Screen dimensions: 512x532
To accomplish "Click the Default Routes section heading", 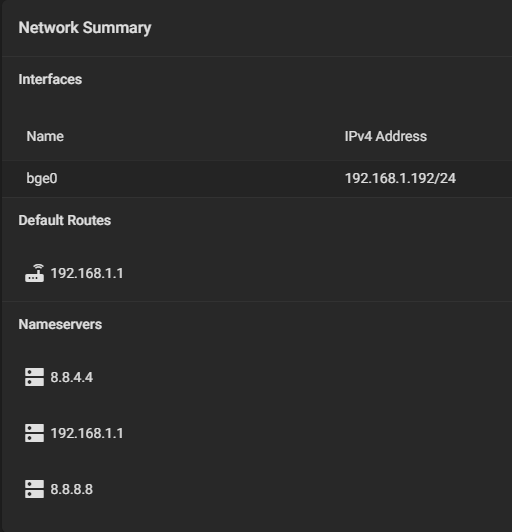I will tap(65, 220).
